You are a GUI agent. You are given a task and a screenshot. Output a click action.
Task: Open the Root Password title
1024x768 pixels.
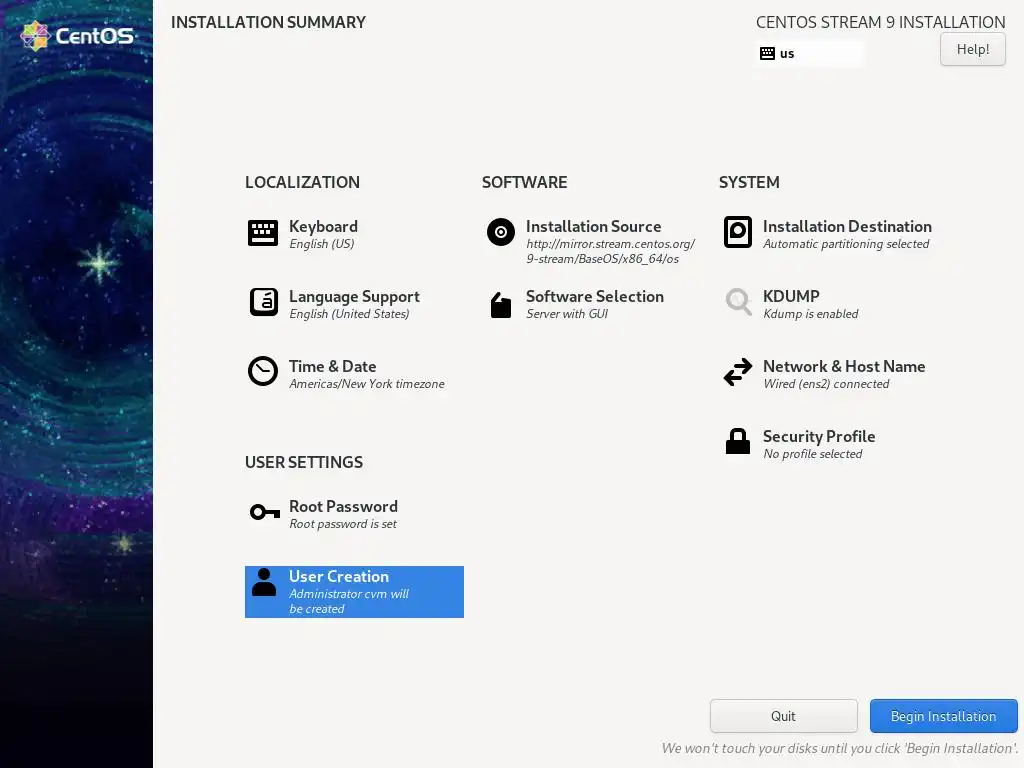[344, 506]
